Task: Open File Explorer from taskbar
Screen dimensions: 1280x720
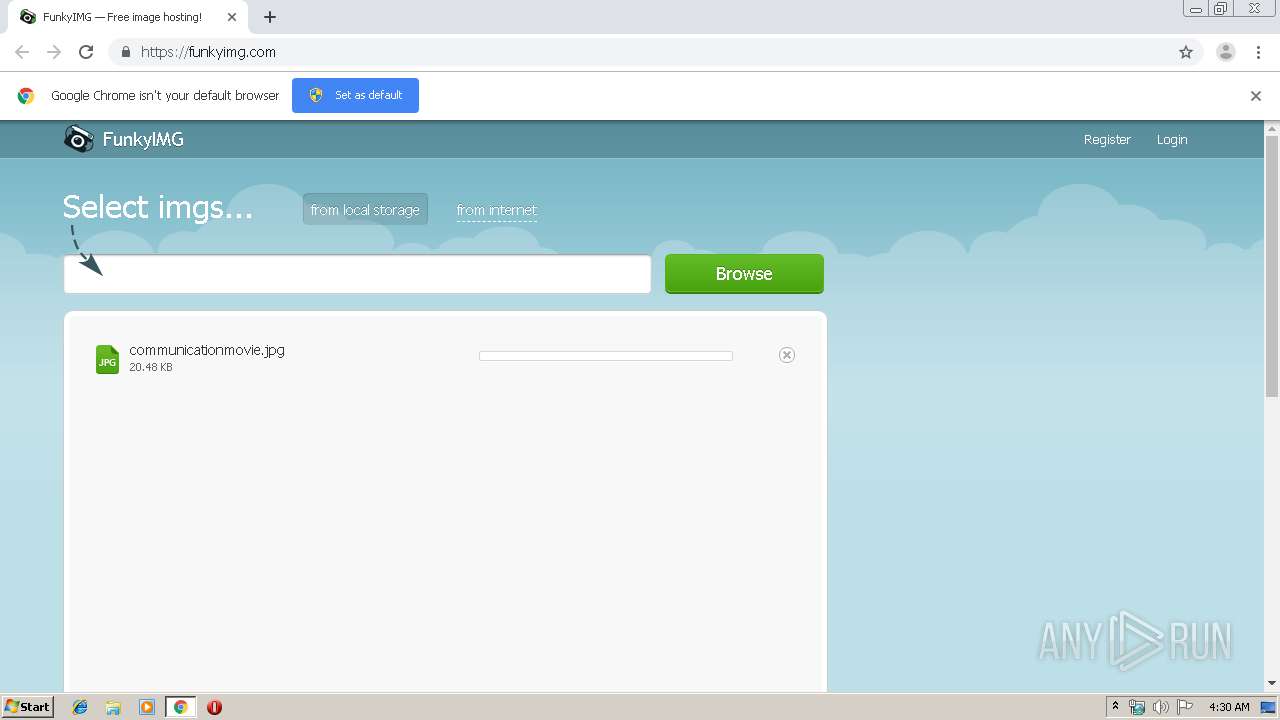Action: pyautogui.click(x=113, y=707)
